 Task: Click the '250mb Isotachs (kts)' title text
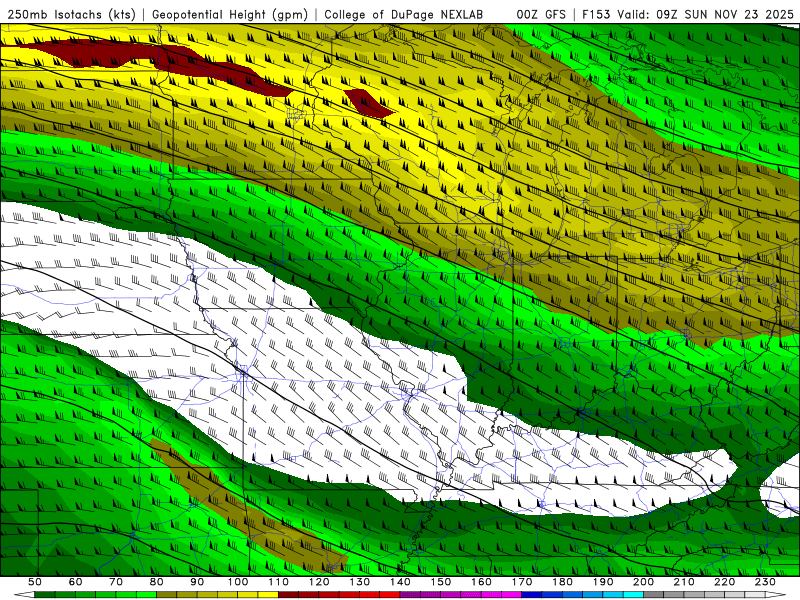[x=72, y=14]
